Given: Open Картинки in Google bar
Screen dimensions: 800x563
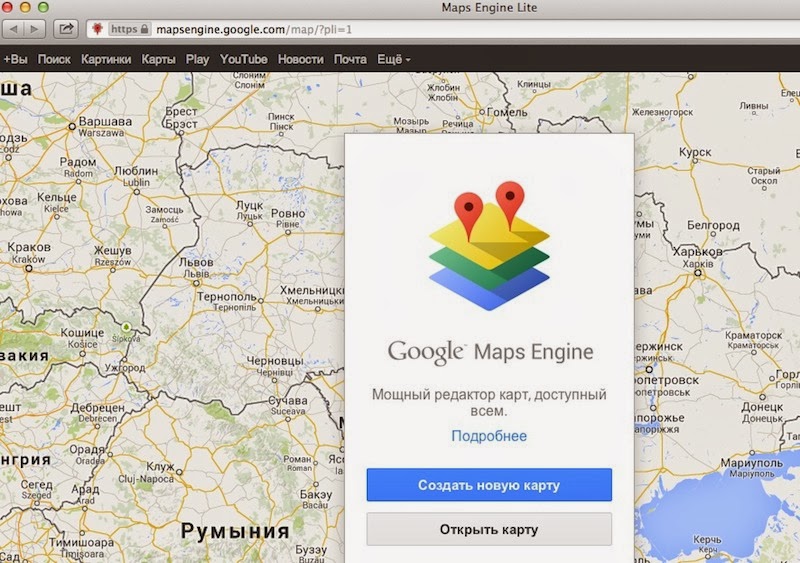Looking at the screenshot, I should tap(106, 60).
